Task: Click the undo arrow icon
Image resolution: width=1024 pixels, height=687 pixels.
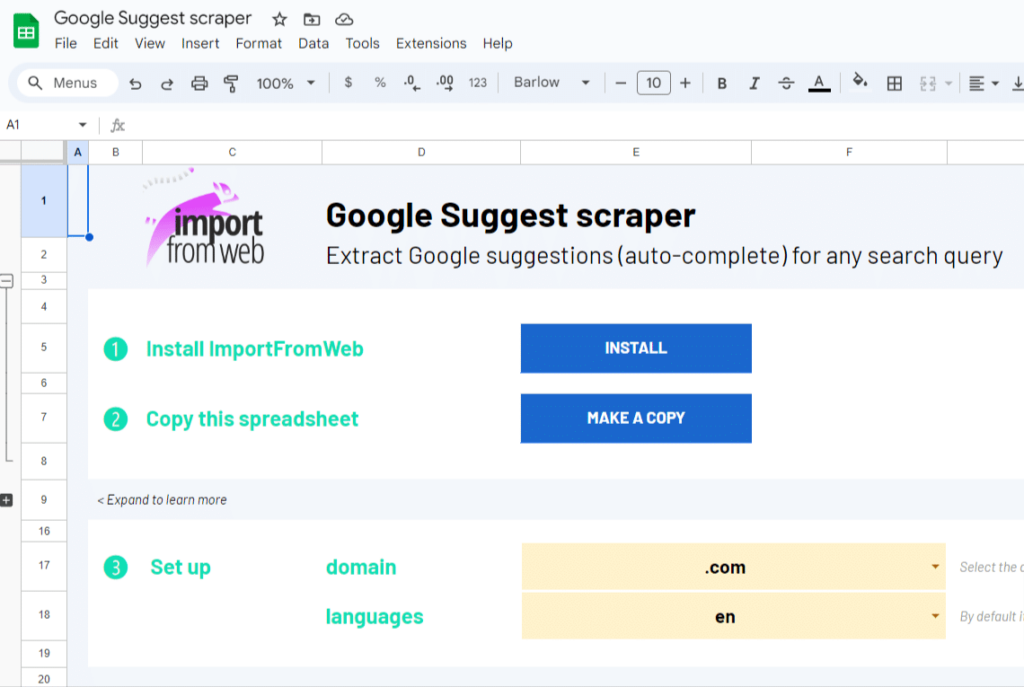Action: (x=136, y=83)
